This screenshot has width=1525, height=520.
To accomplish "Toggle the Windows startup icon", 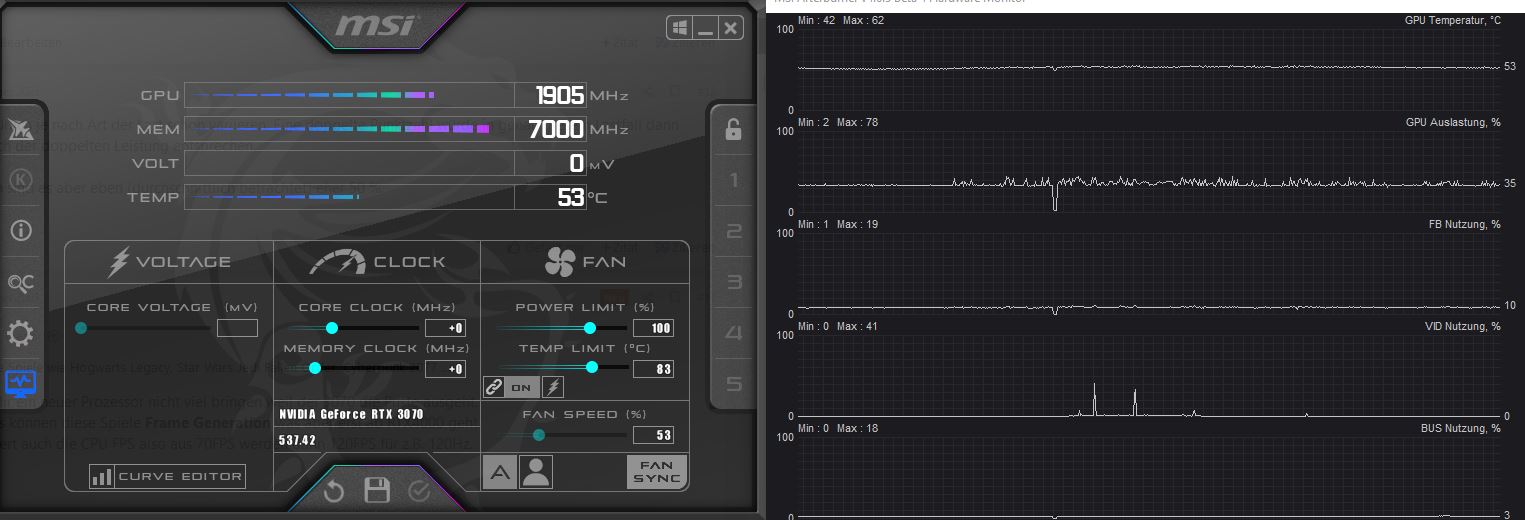I will [680, 28].
